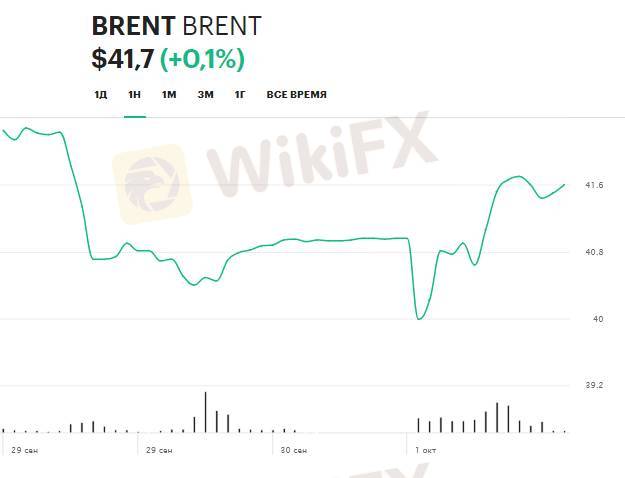Click the 40.8 price axis label
This screenshot has height=478, width=625.
(593, 252)
